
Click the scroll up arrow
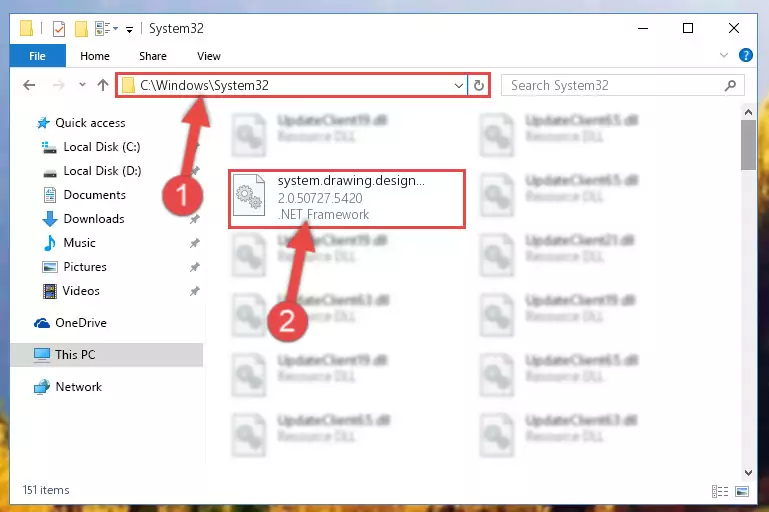(748, 112)
